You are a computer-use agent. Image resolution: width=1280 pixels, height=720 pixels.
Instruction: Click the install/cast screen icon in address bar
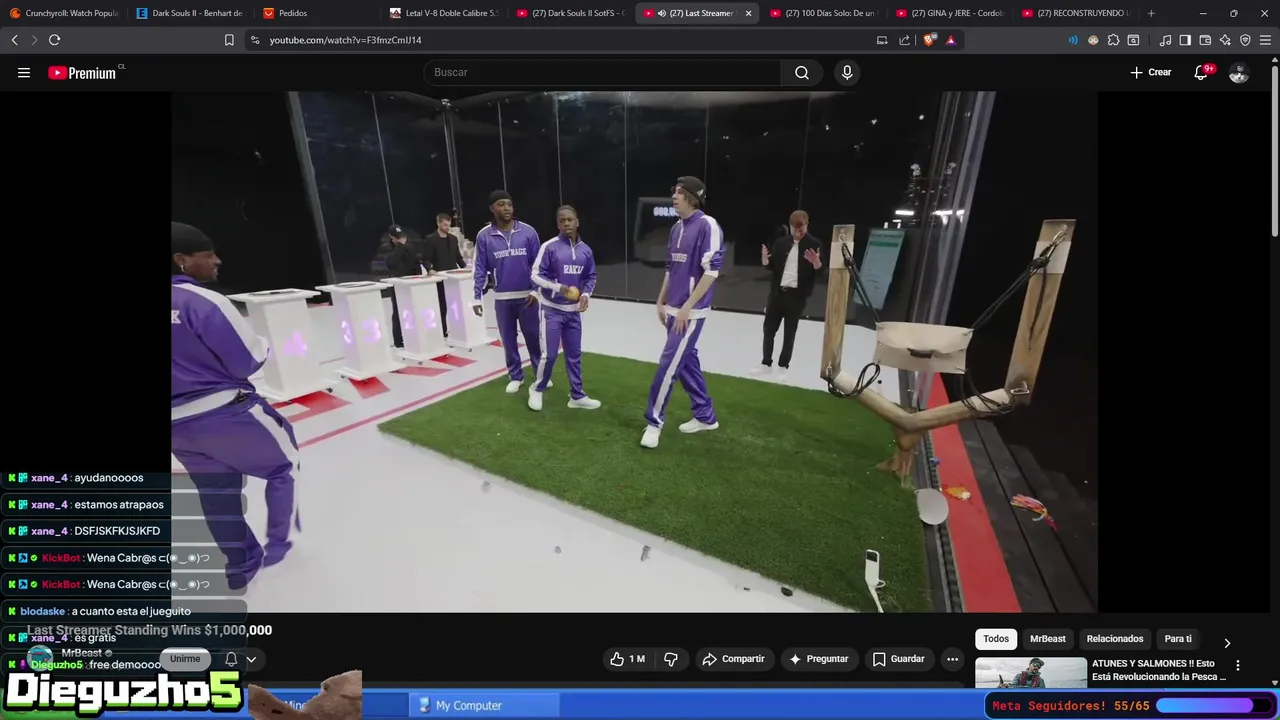(x=882, y=40)
